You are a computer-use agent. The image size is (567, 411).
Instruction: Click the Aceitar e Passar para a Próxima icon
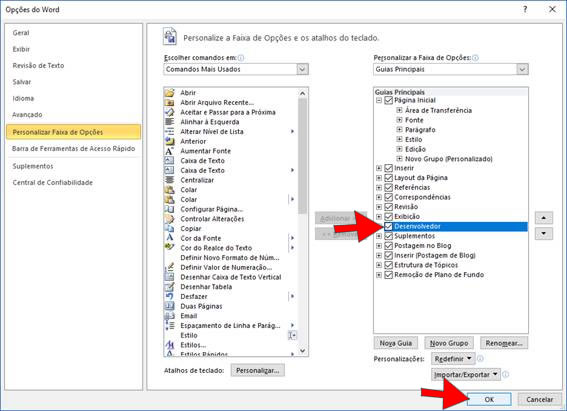(169, 112)
